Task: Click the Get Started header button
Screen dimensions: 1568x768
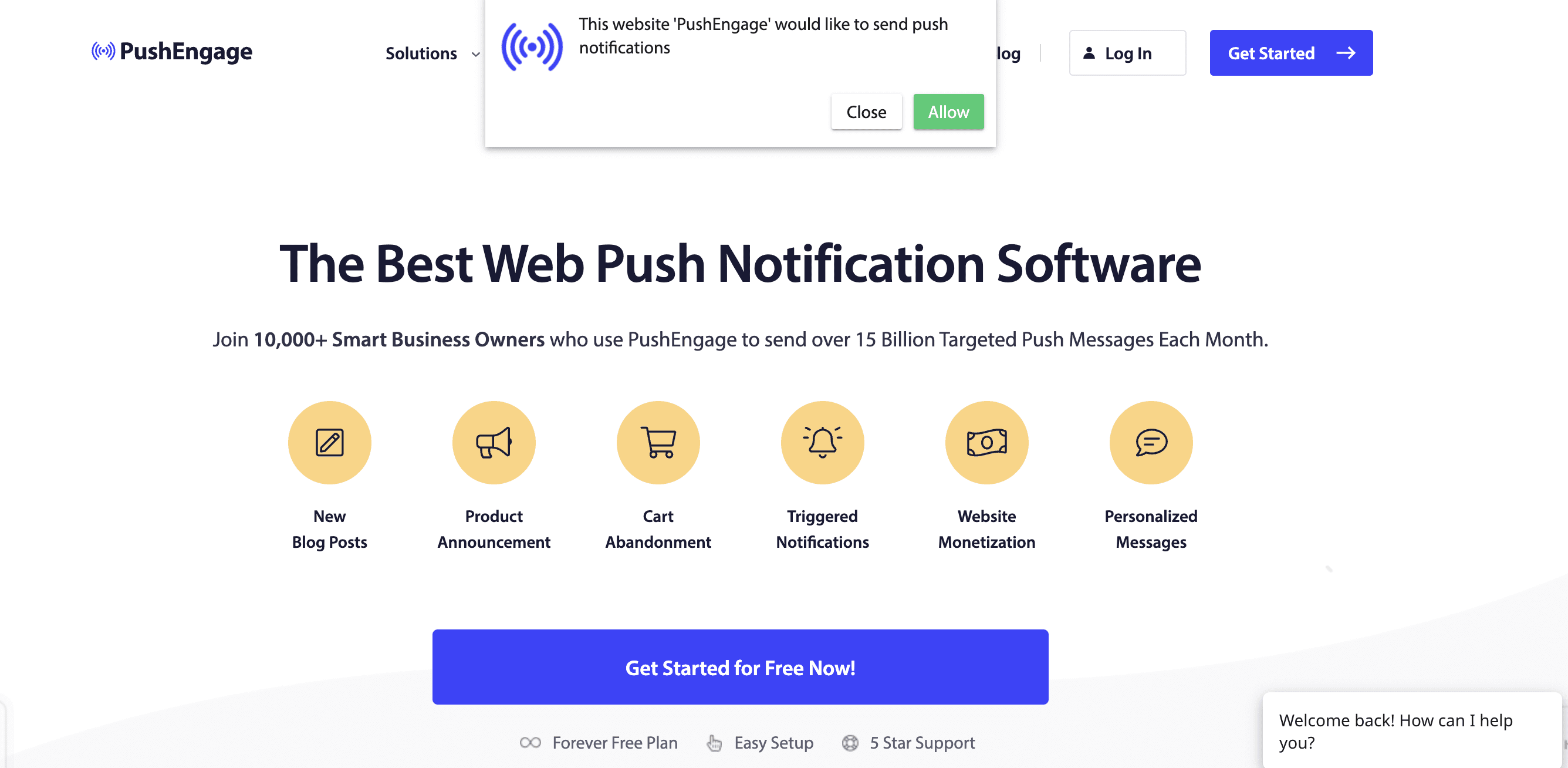Action: coord(1291,53)
